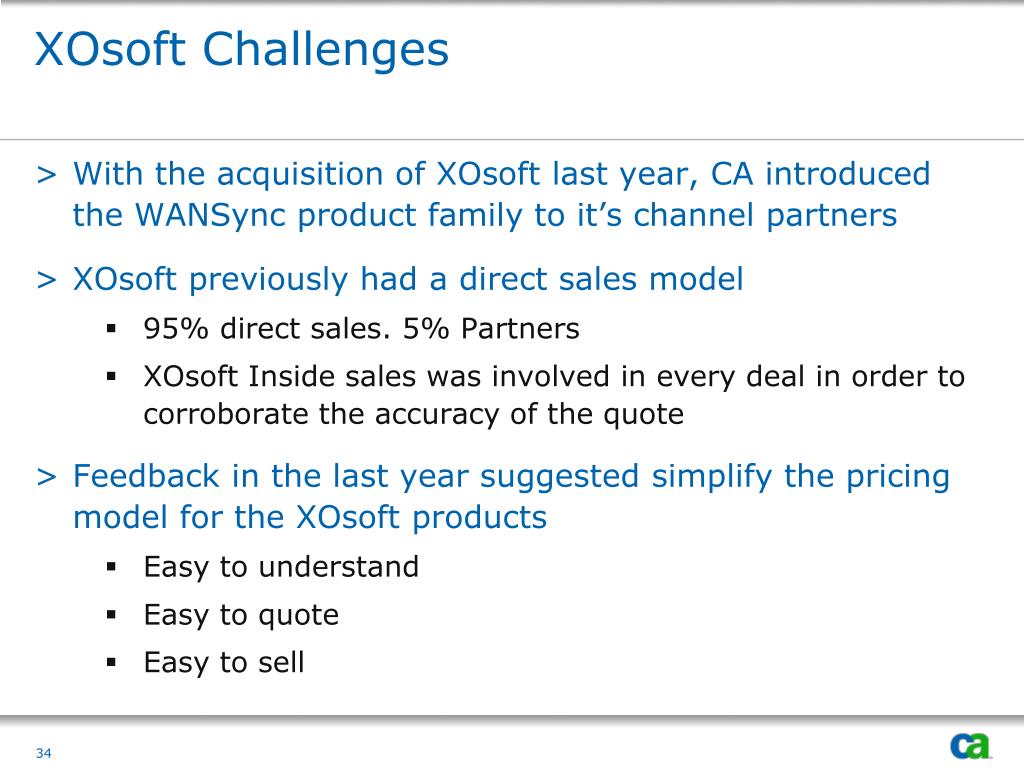Click the square bullet beside 'Easy to sell'
This screenshot has width=1024, height=768.
coord(111,663)
